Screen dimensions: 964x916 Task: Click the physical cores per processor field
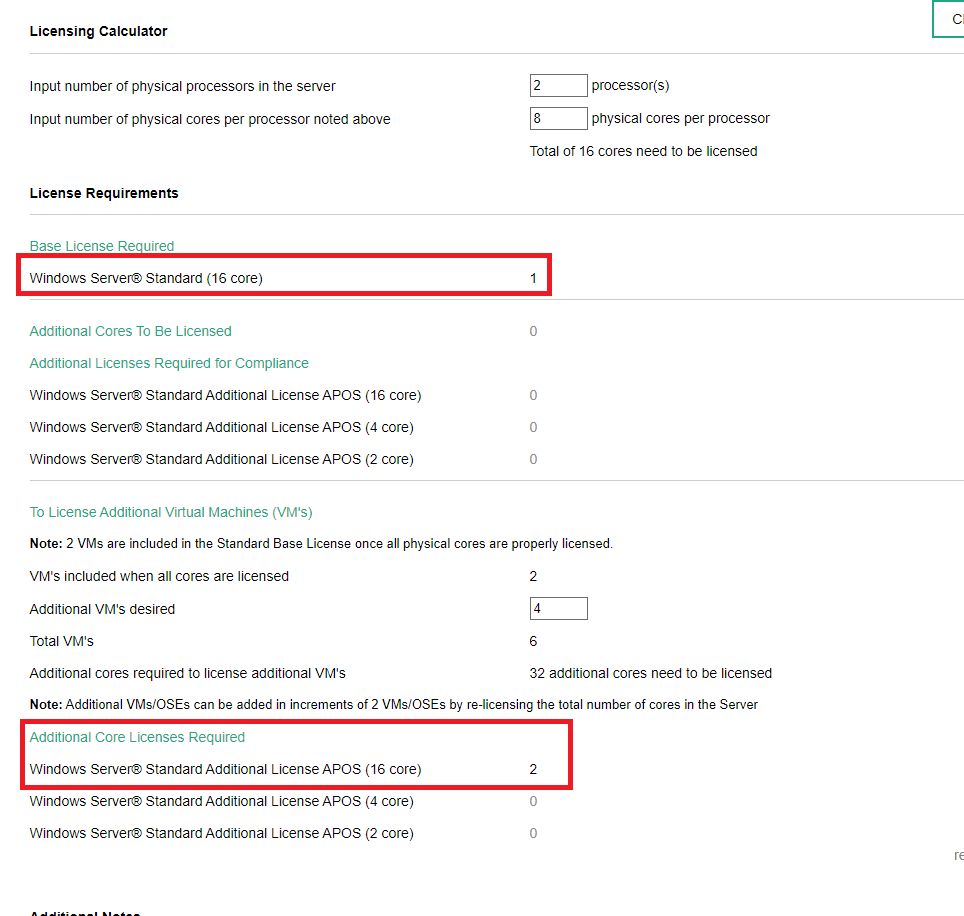pos(558,118)
